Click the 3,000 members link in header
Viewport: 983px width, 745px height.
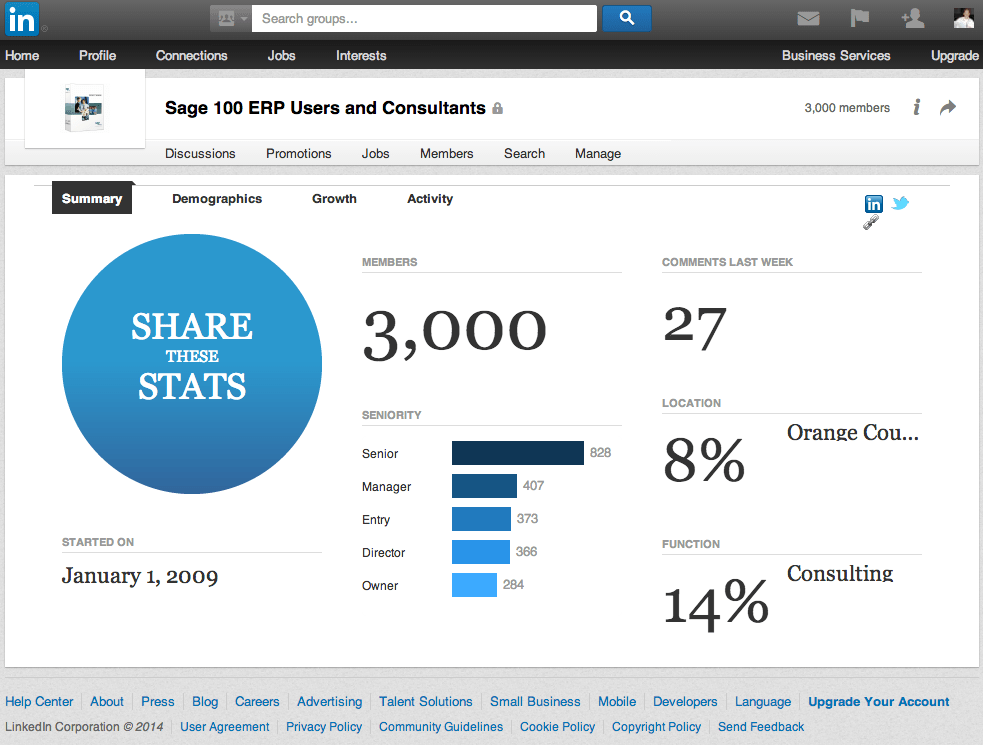(847, 108)
